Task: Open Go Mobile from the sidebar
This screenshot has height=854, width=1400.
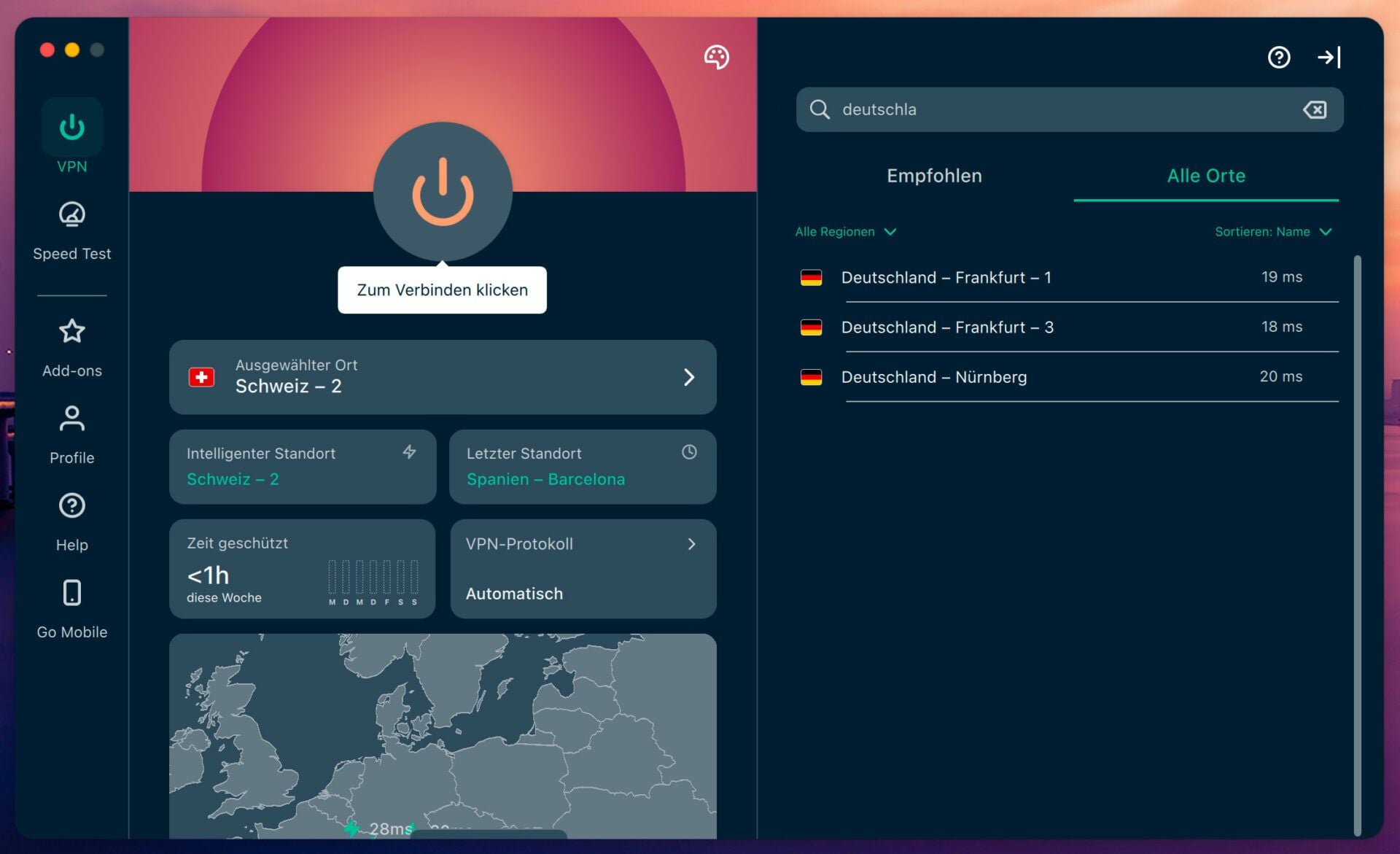Action: [x=71, y=593]
